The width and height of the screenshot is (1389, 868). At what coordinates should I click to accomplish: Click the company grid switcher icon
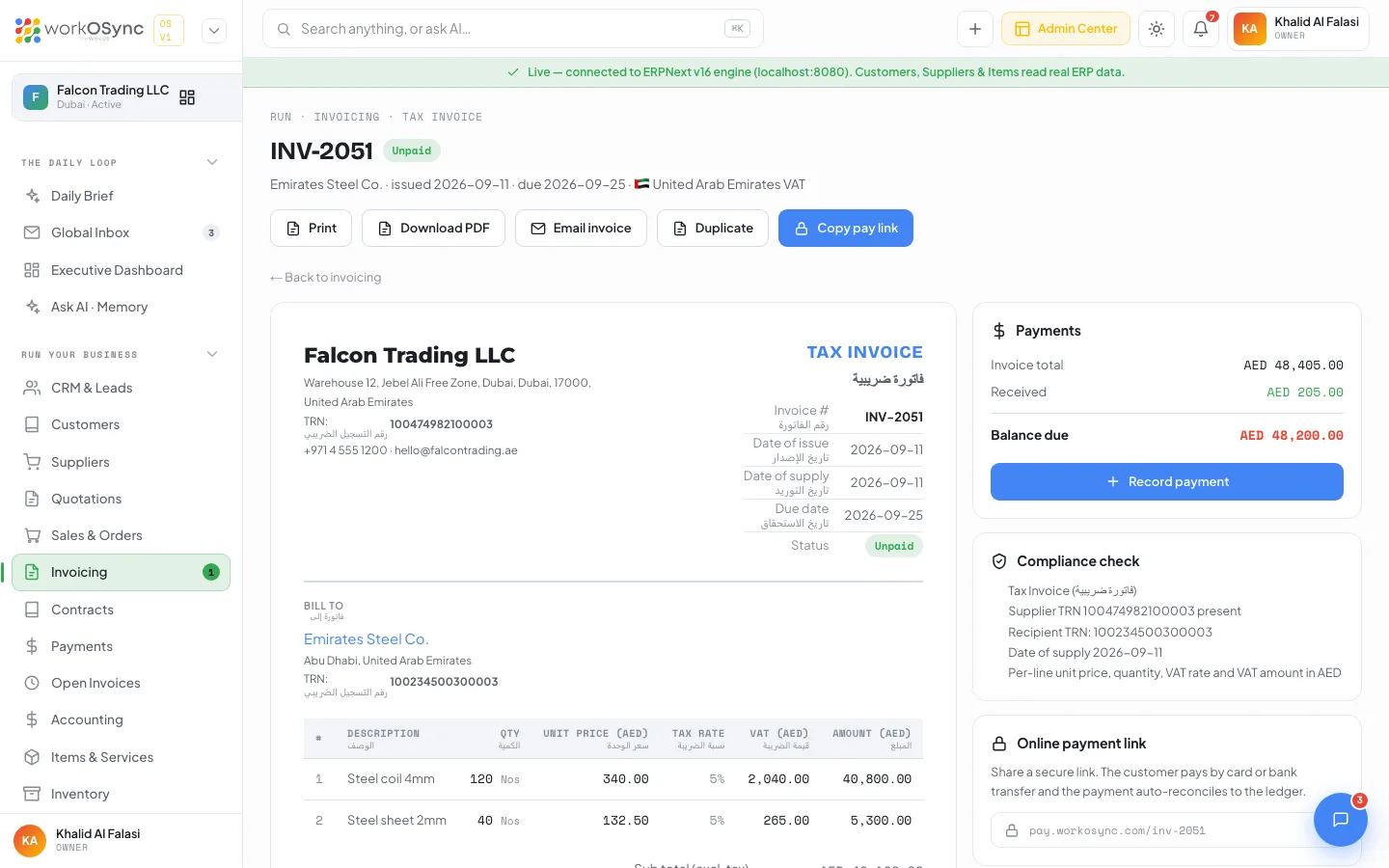point(187,97)
